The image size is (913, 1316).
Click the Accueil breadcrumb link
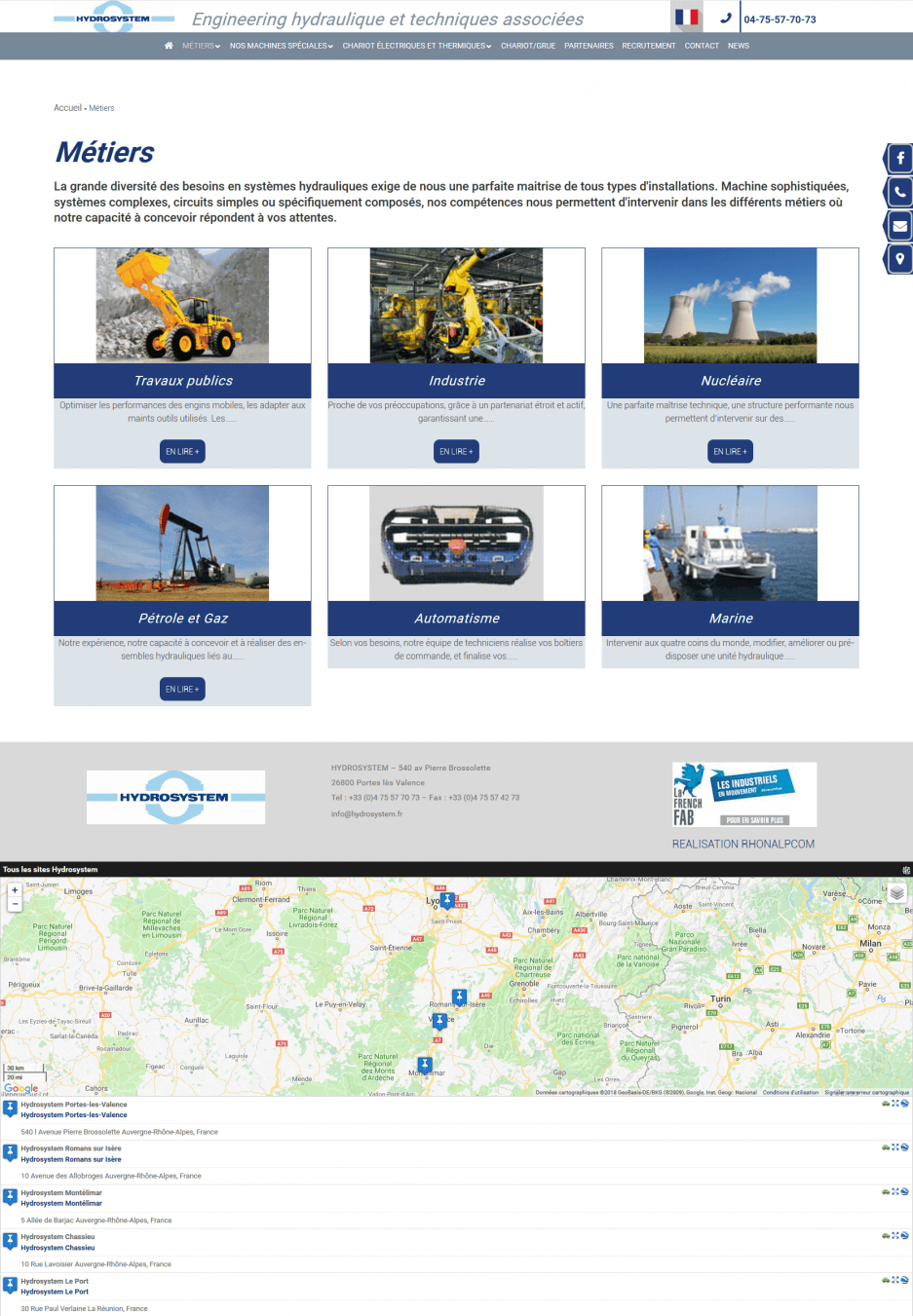67,108
